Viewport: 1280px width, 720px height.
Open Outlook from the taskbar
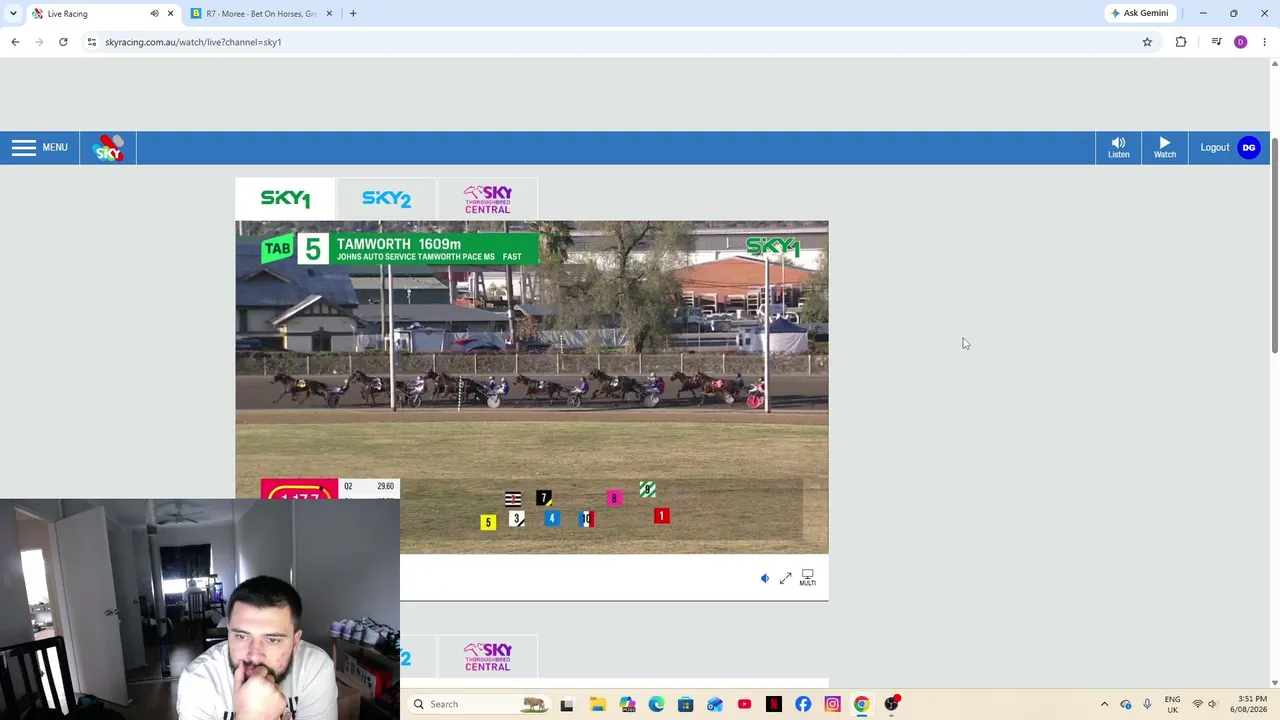point(715,704)
